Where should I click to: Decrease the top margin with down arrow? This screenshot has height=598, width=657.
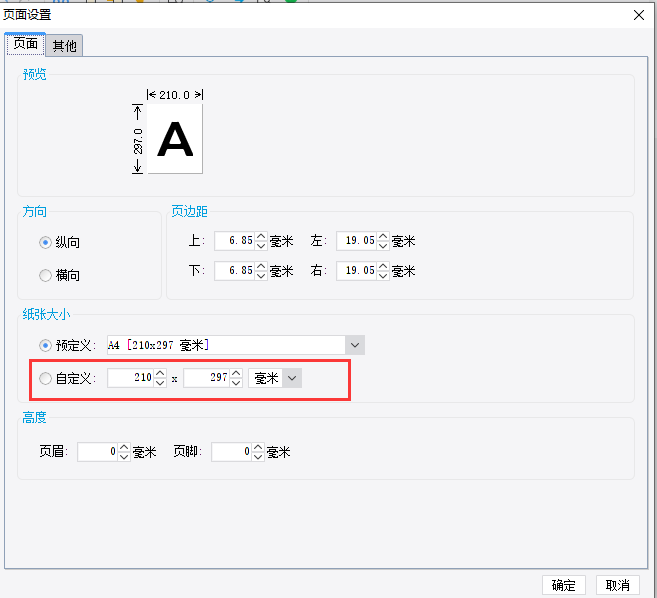pyautogui.click(x=261, y=246)
